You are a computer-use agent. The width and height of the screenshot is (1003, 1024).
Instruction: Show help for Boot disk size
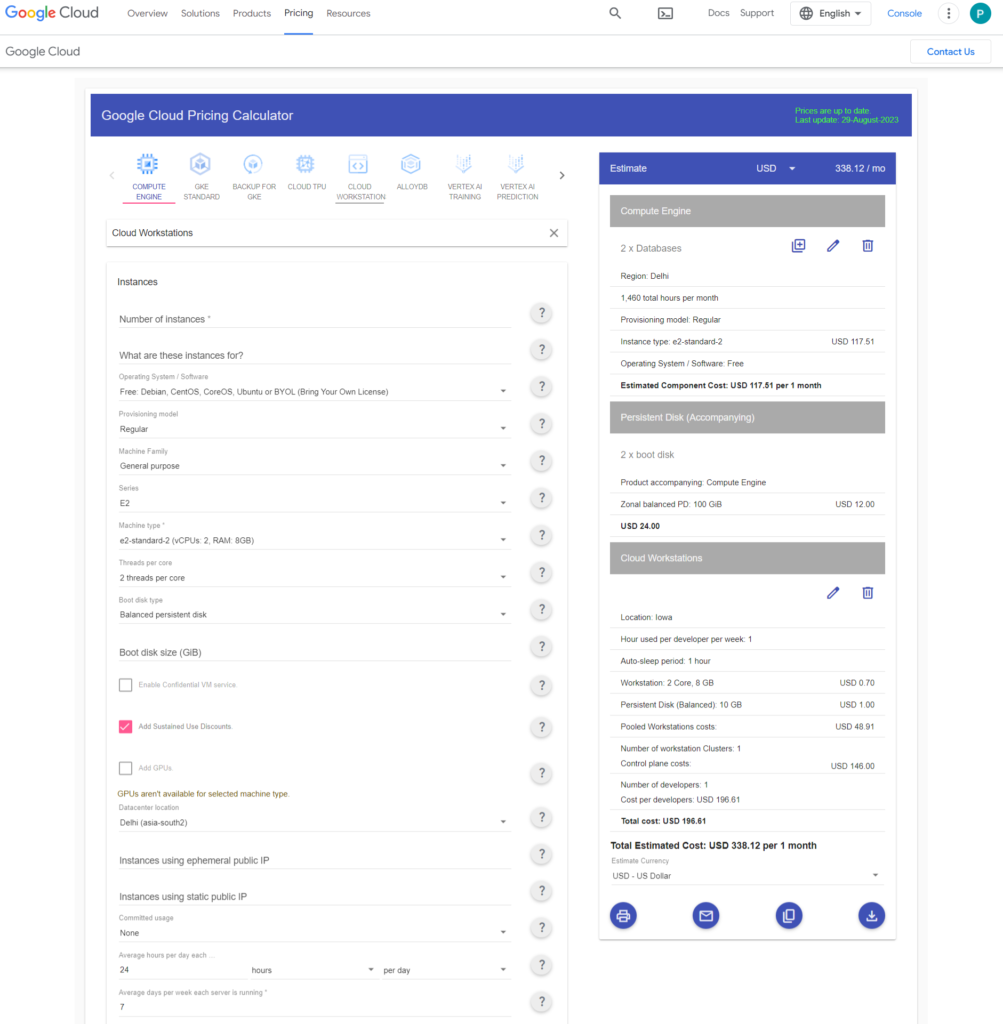(x=541, y=647)
